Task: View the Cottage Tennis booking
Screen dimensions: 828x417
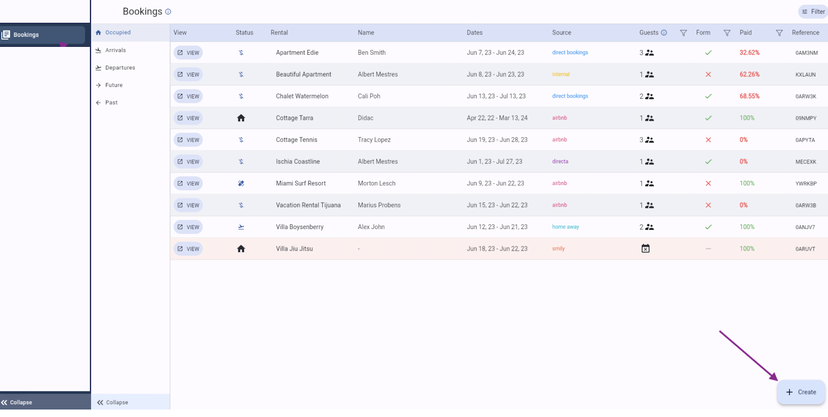Action: [188, 140]
